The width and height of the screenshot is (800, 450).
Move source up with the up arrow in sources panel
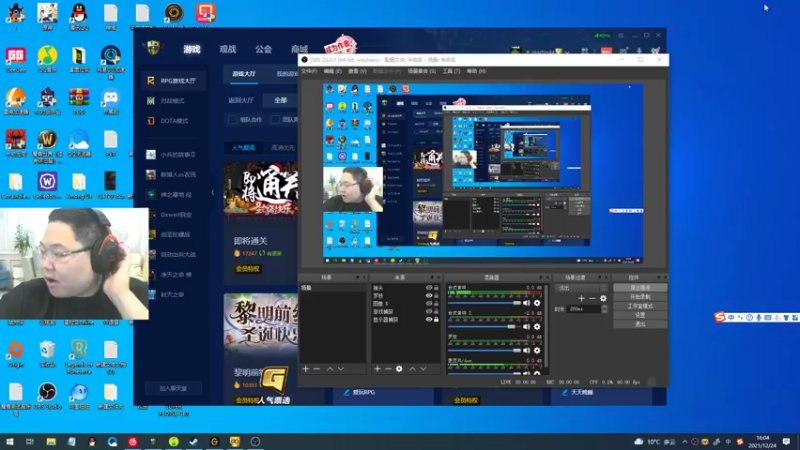point(412,369)
